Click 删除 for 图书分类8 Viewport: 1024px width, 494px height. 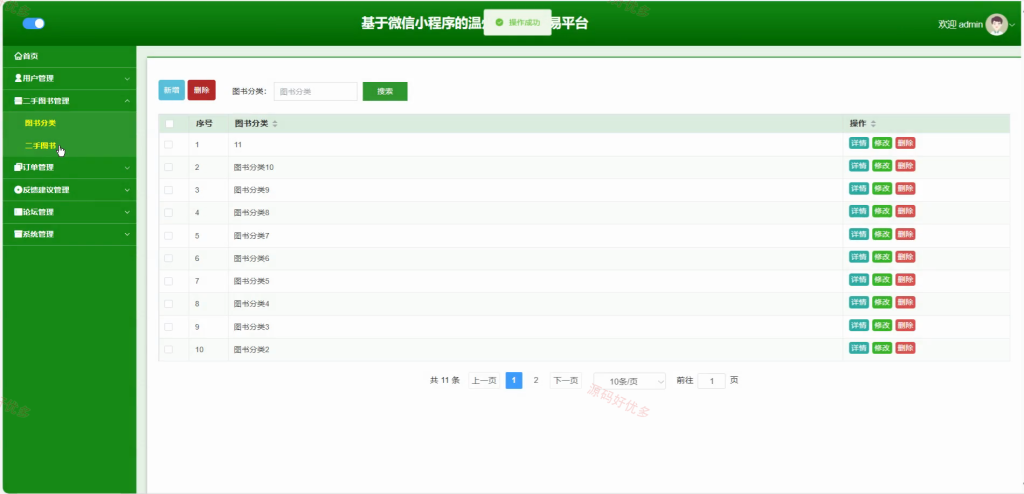905,211
